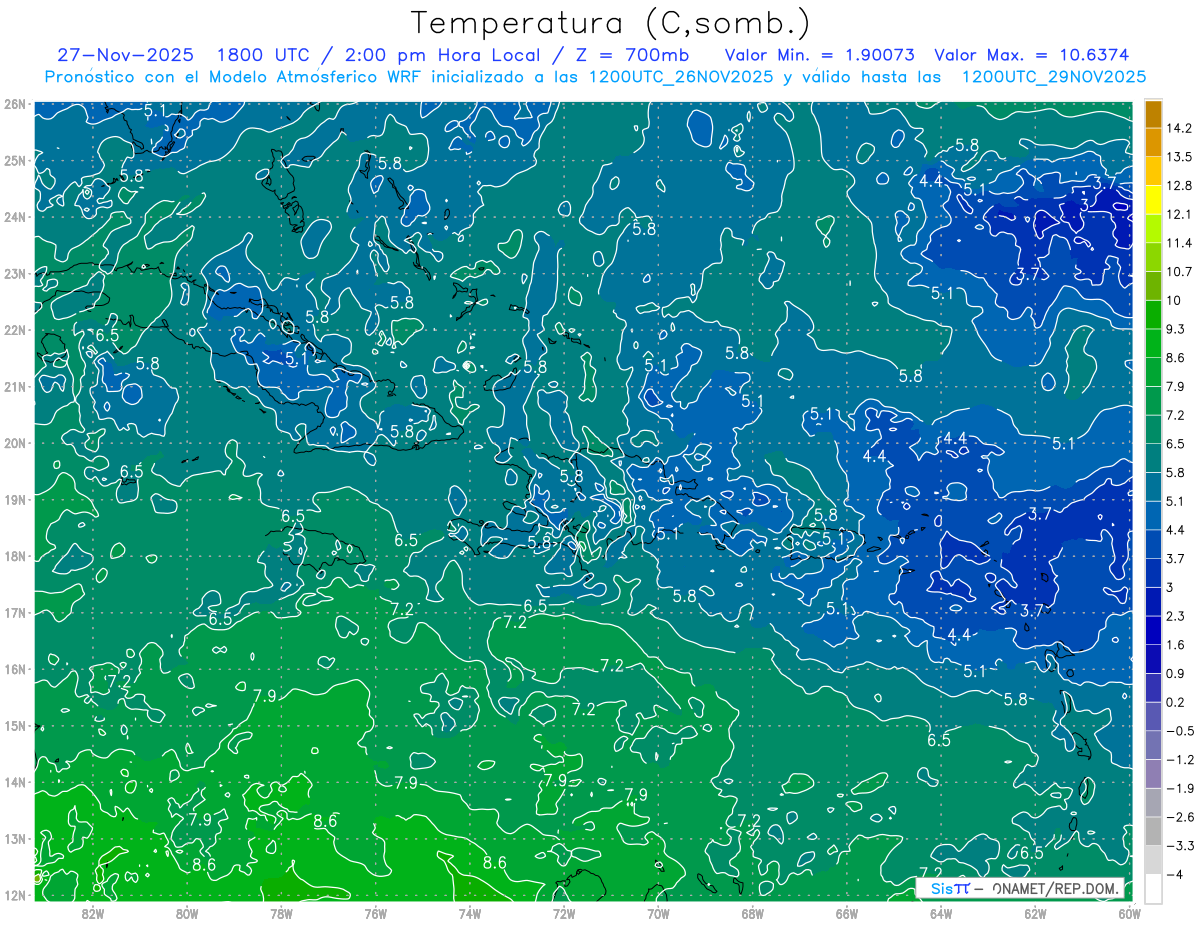Viewport: 1200px width, 927px height.
Task: Click the 12.1 color scale label
Action: click(x=1179, y=214)
